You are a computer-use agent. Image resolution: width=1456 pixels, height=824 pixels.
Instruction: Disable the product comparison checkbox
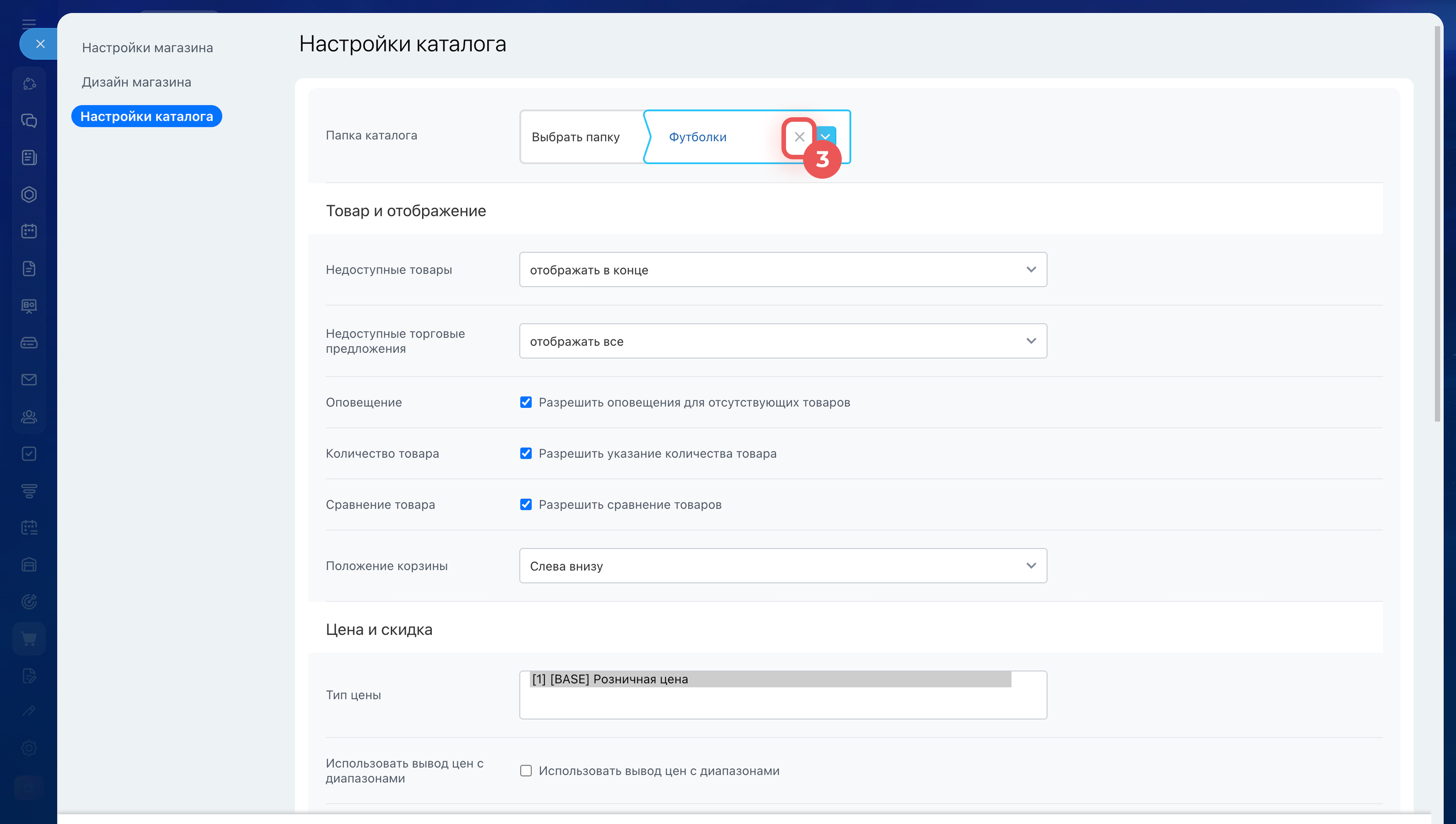[526, 504]
